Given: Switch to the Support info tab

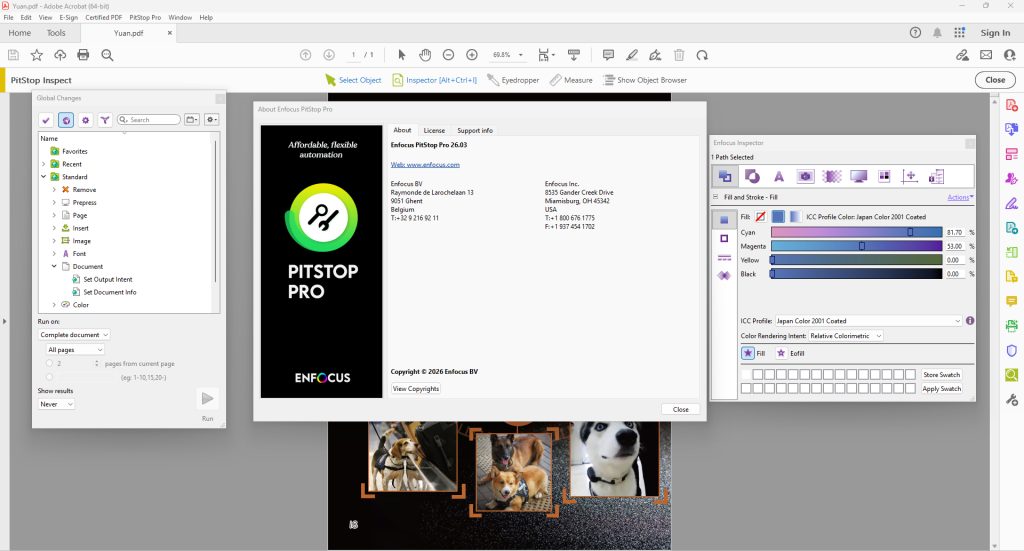Looking at the screenshot, I should [x=475, y=131].
